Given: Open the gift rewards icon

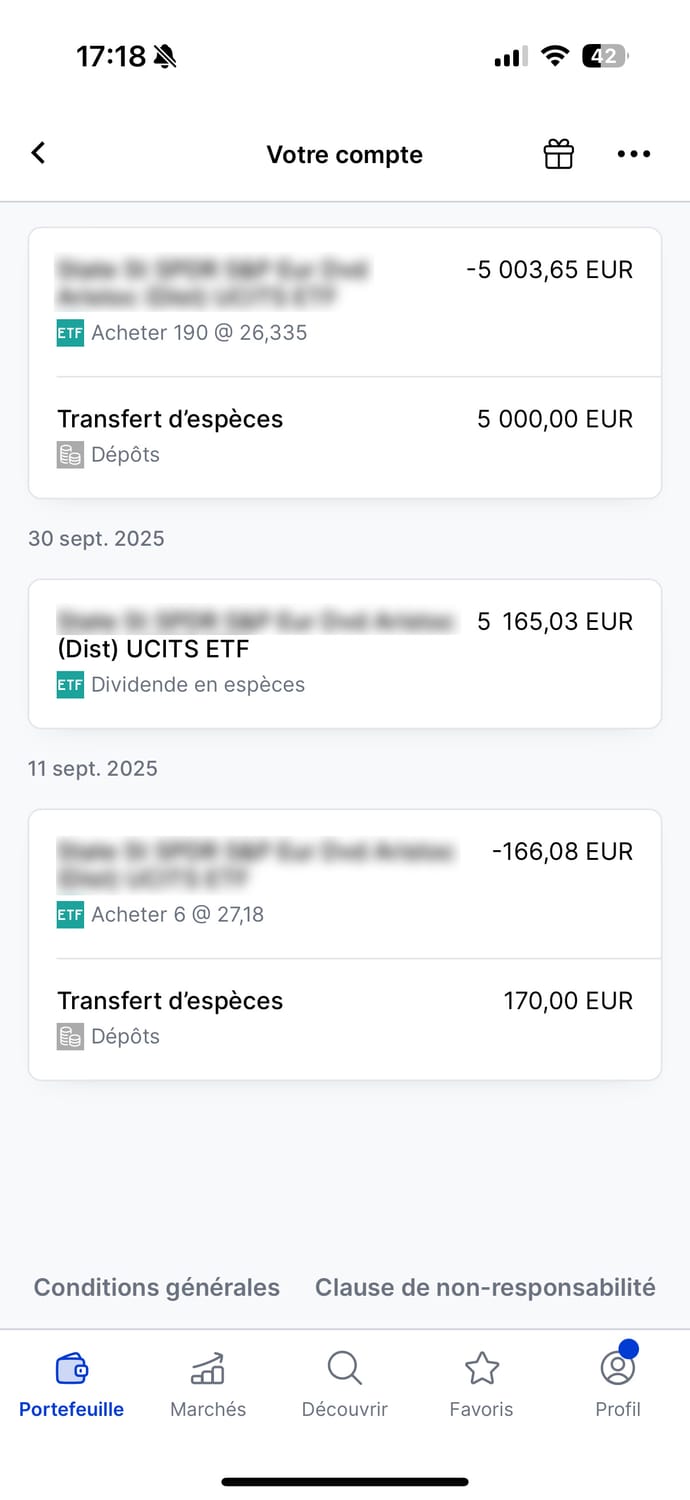Looking at the screenshot, I should [558, 154].
